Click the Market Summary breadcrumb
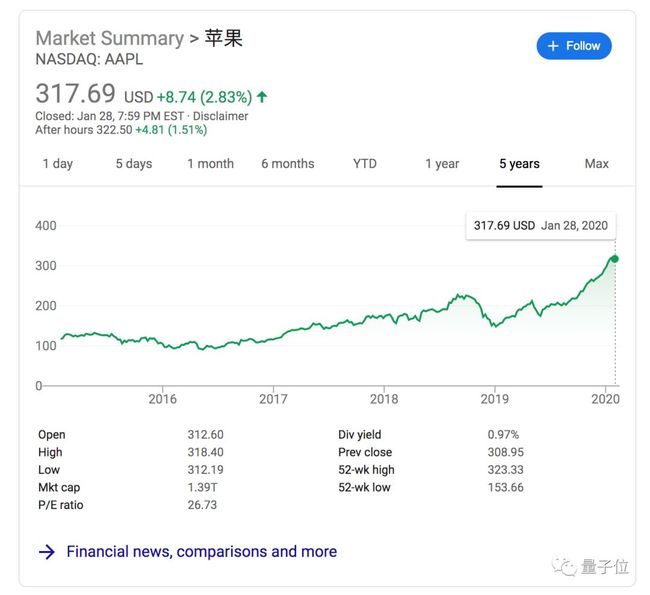The width and height of the screenshot is (650, 595). point(109,38)
